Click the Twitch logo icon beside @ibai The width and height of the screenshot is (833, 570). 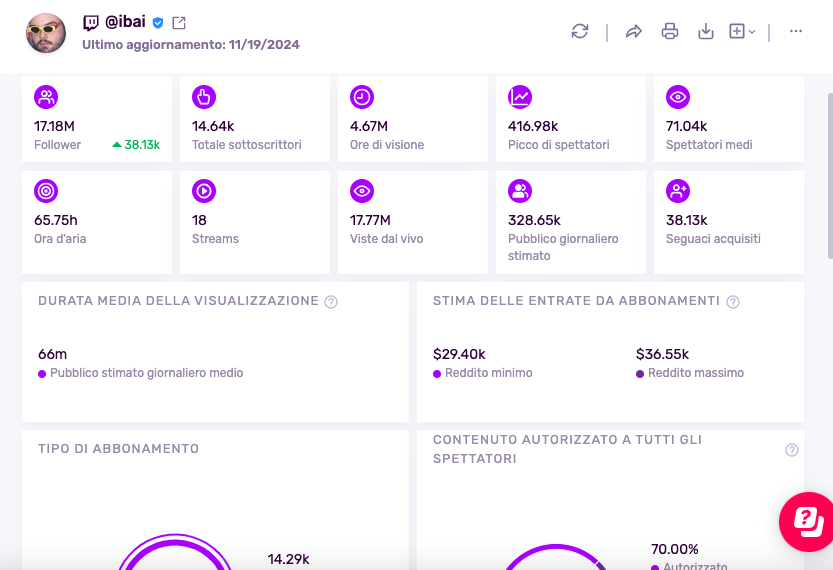coord(91,22)
